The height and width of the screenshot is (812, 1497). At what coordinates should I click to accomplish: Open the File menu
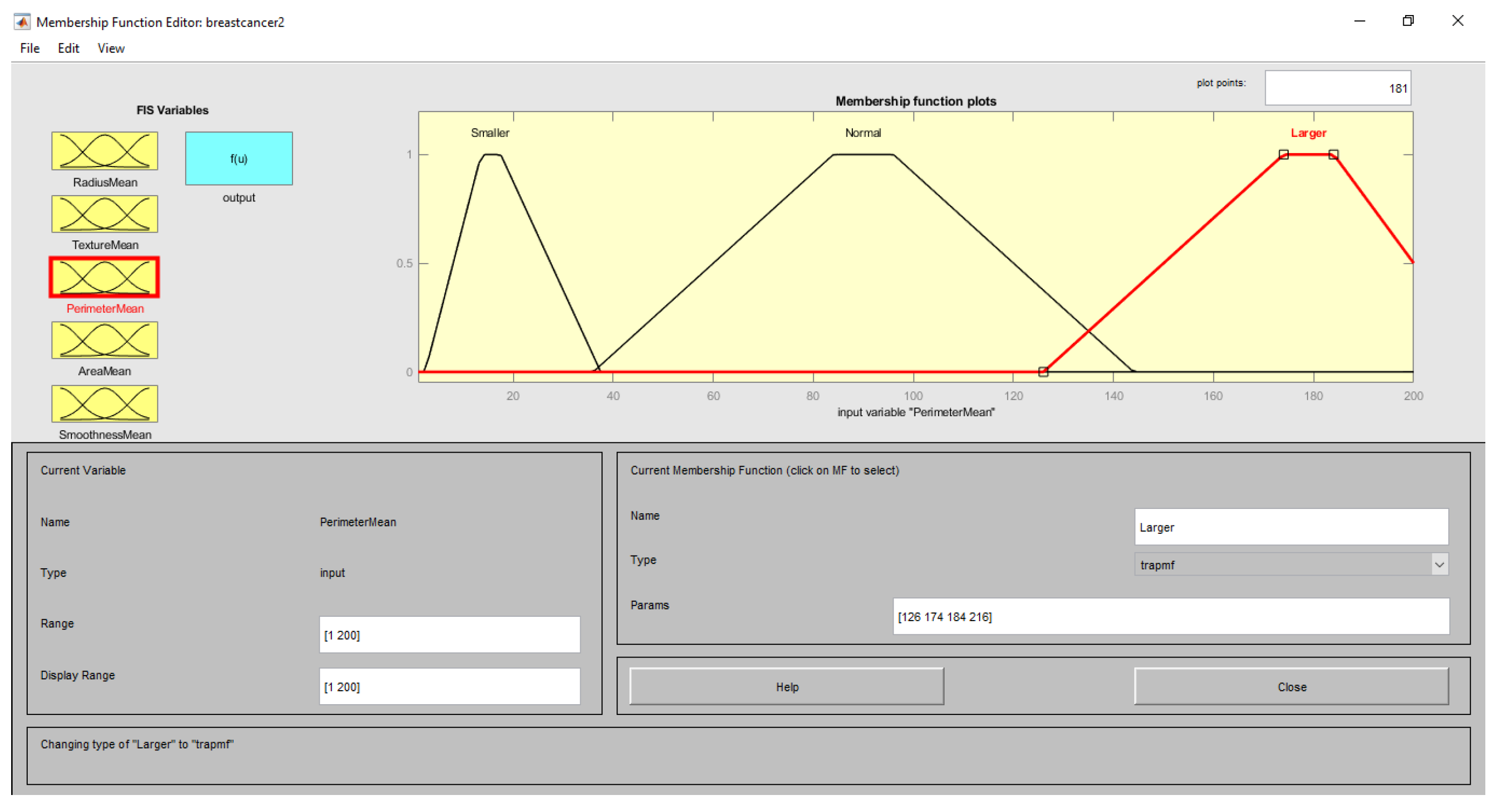(30, 48)
